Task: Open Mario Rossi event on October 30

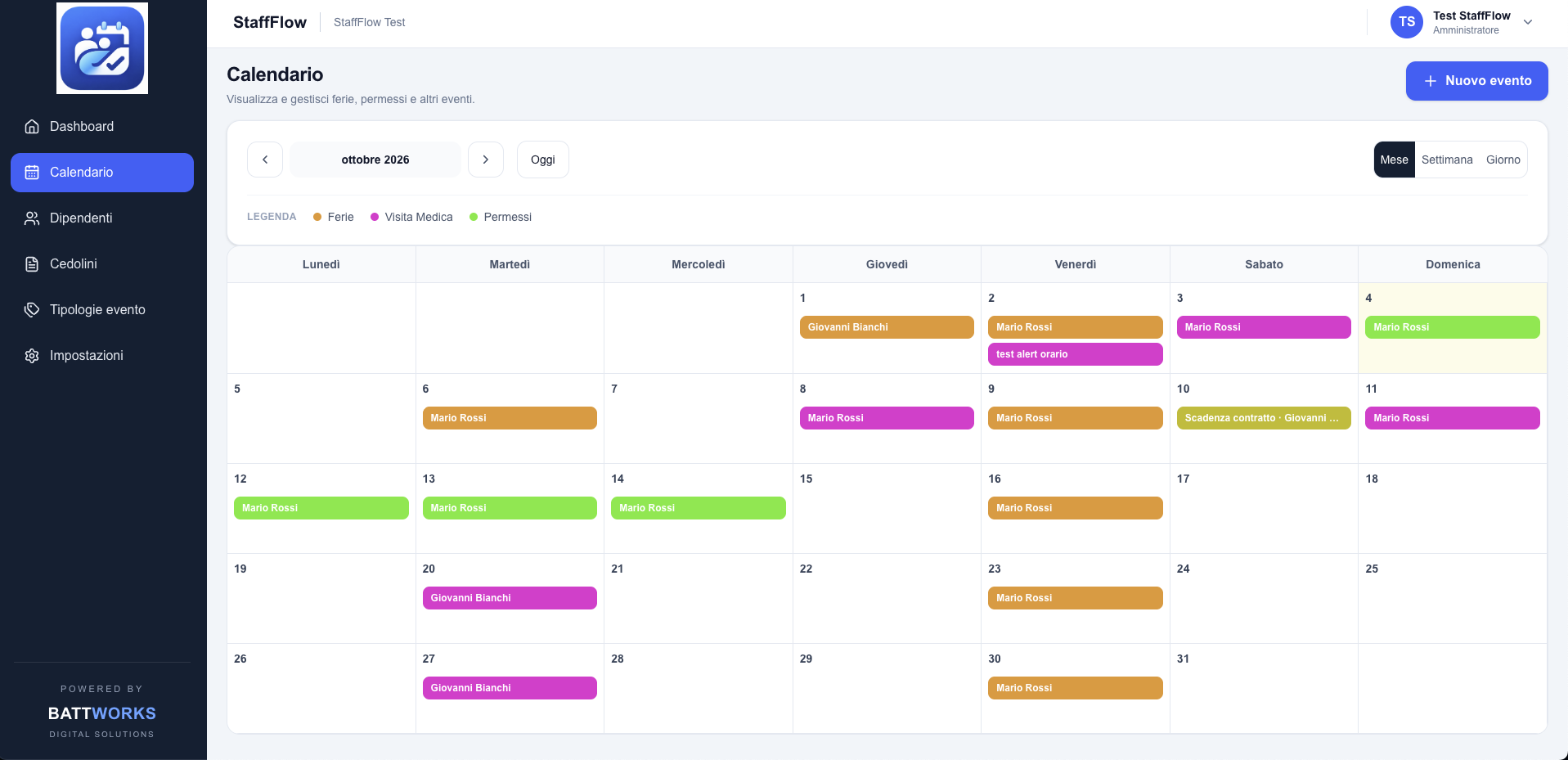Action: click(1076, 688)
